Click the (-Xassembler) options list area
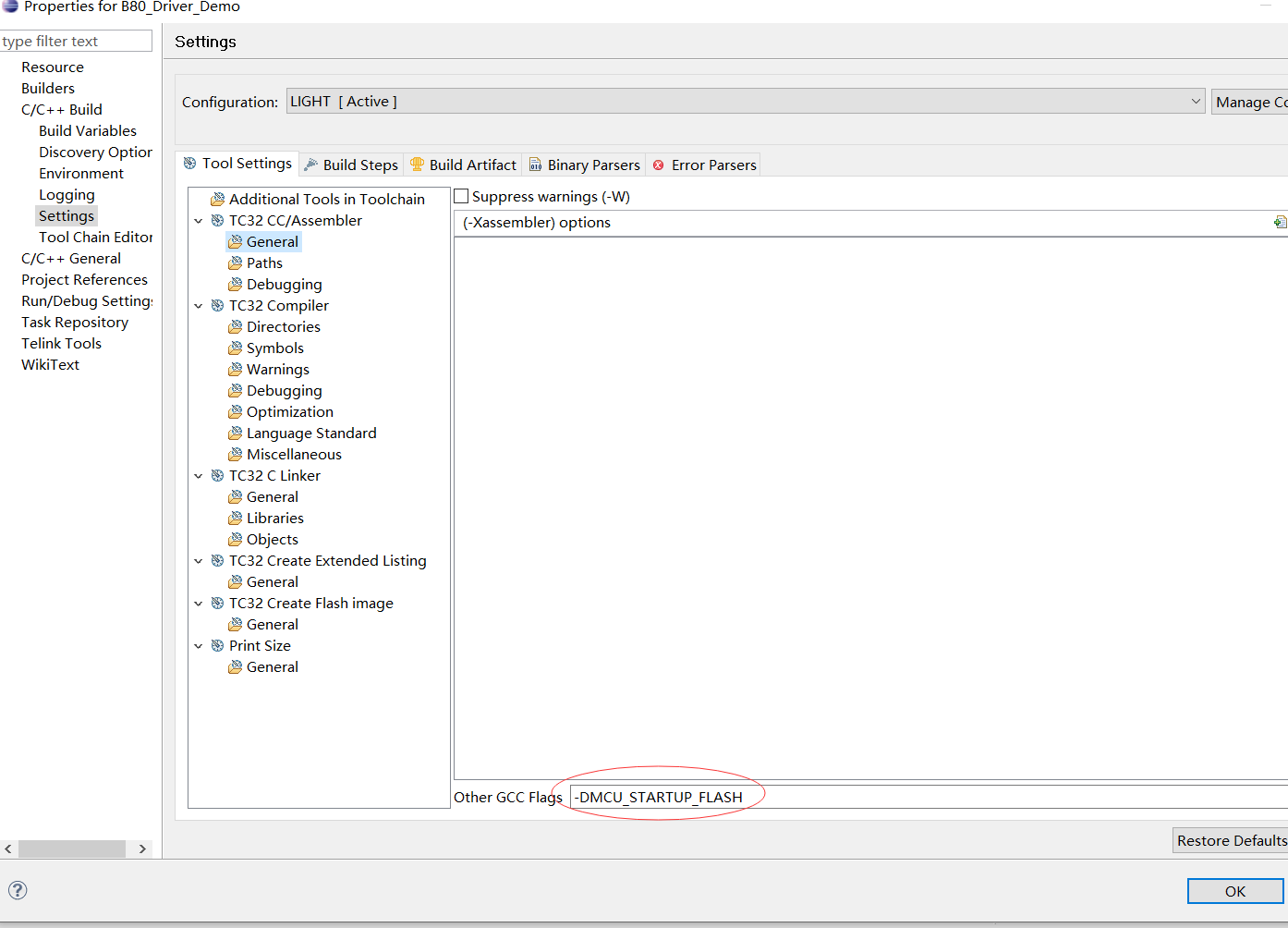 coord(870,507)
